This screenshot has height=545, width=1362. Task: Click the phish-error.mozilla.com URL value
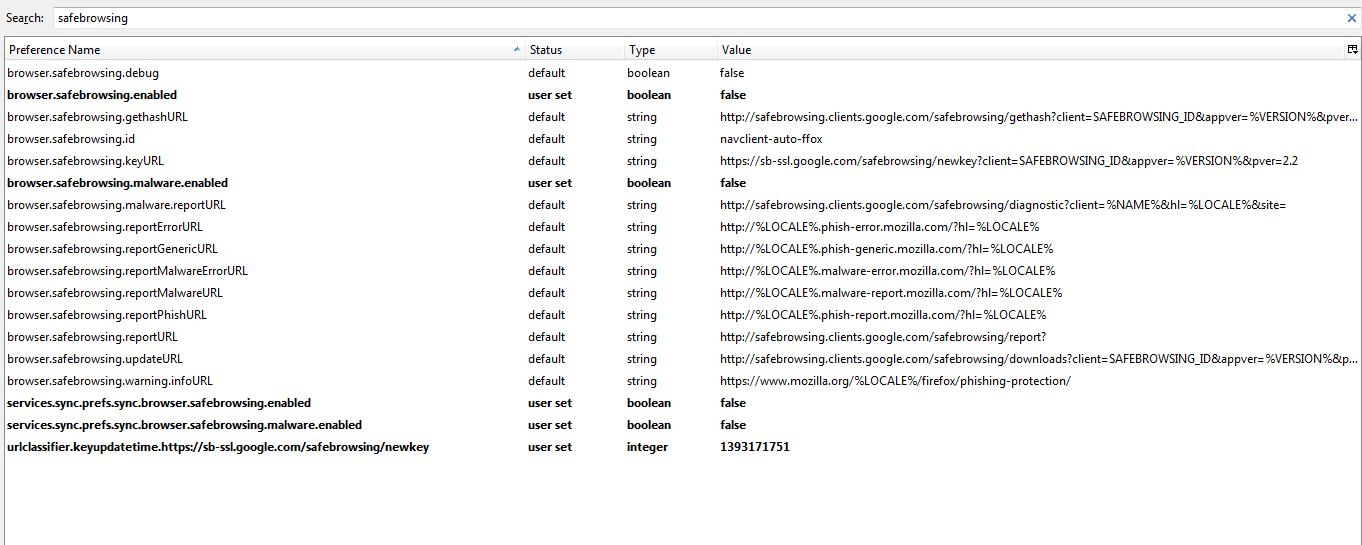pyautogui.click(x=879, y=227)
